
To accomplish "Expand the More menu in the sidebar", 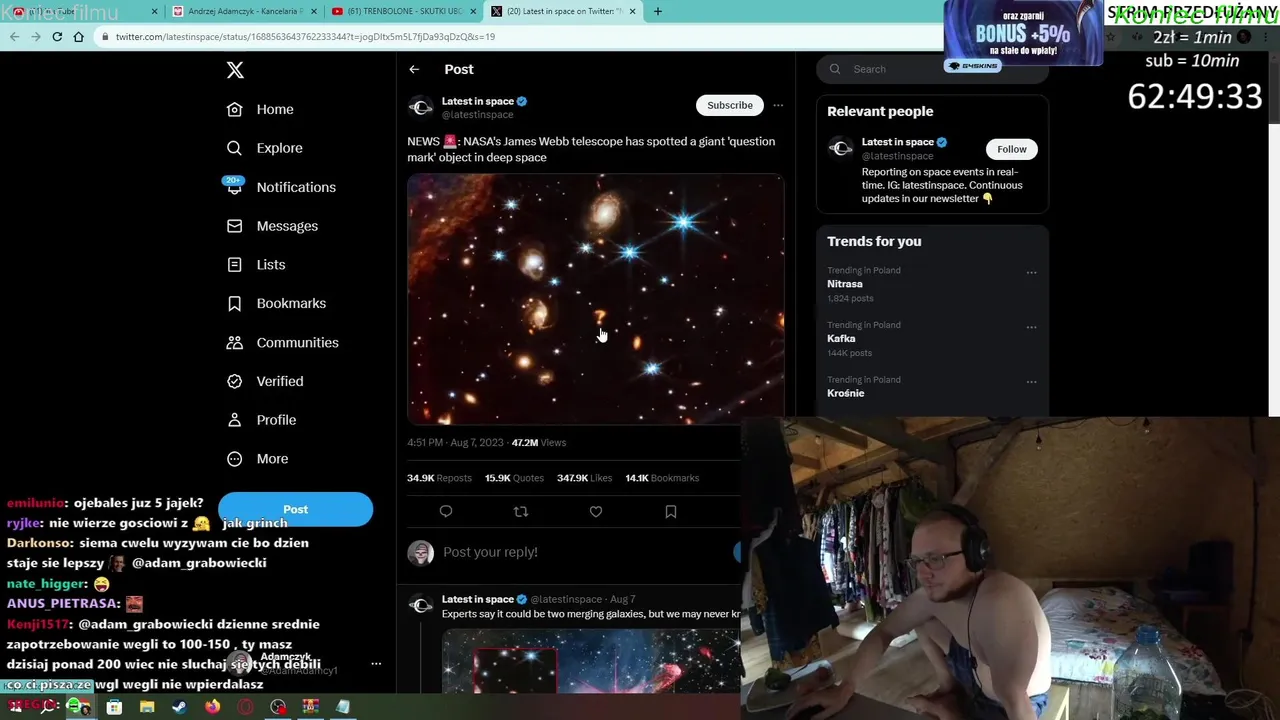I will click(x=257, y=459).
